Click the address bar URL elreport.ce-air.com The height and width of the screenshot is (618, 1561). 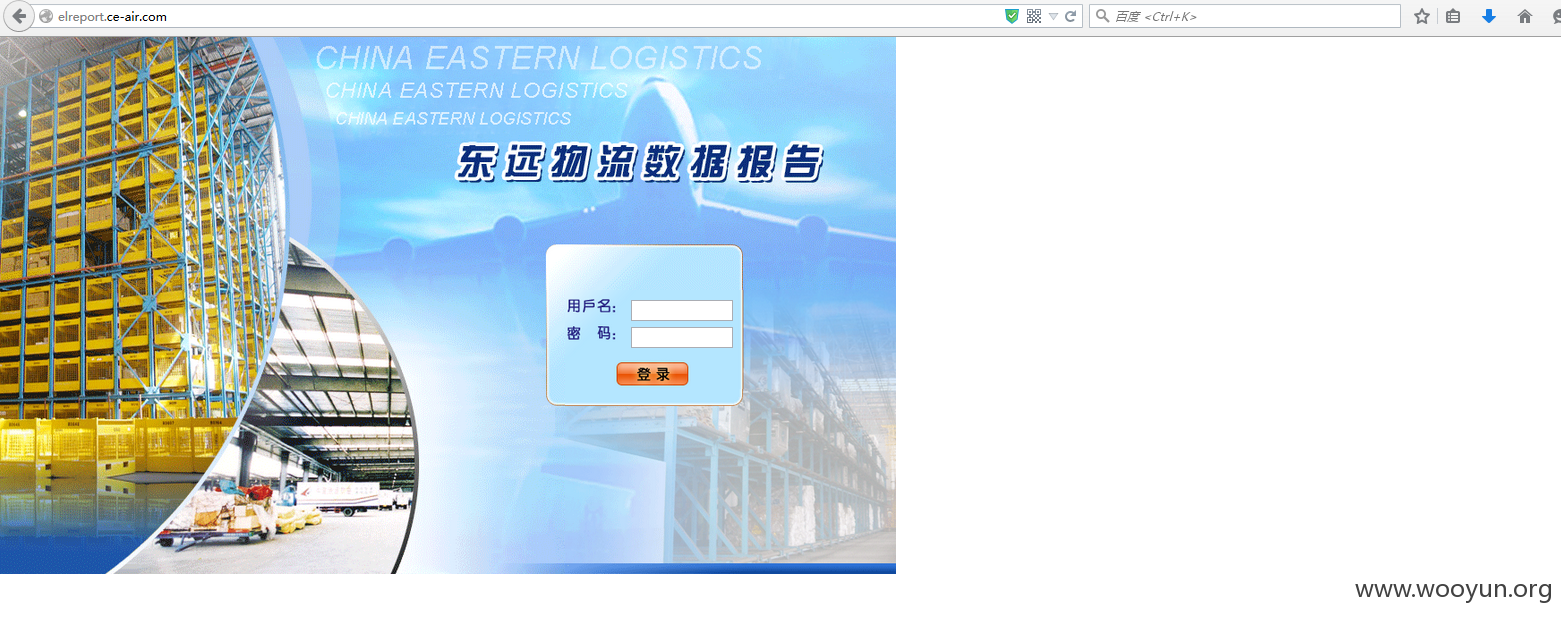coord(112,16)
